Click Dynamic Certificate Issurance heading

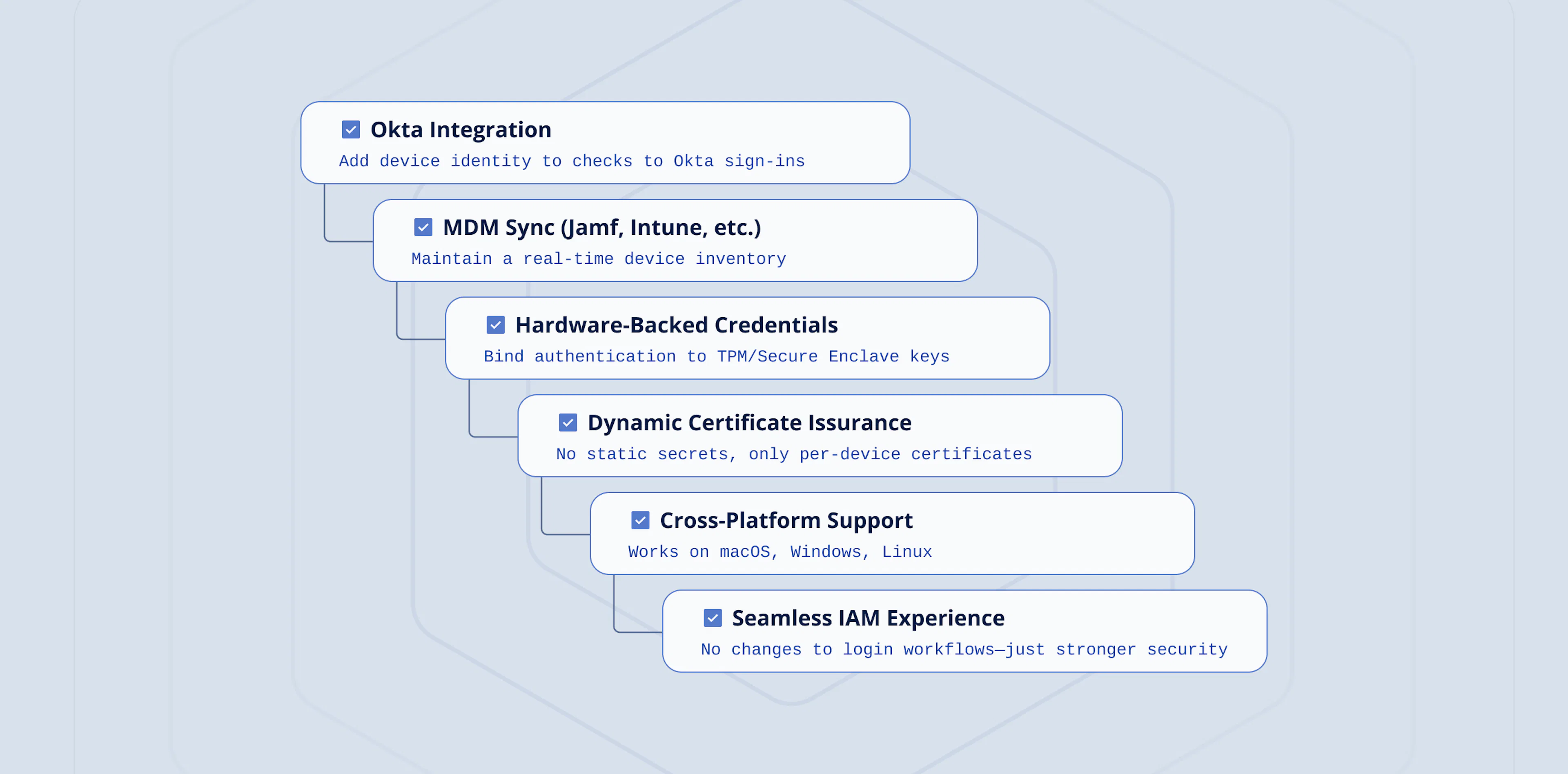coord(749,423)
